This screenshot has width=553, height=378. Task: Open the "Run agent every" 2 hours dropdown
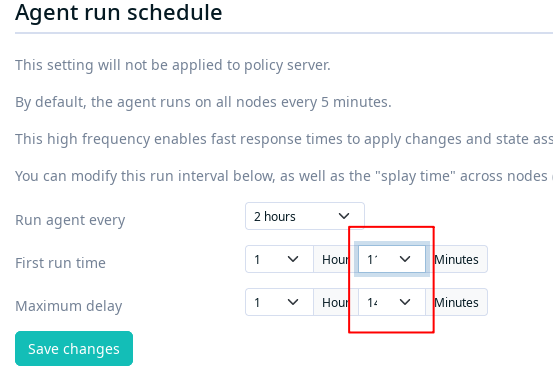305,216
